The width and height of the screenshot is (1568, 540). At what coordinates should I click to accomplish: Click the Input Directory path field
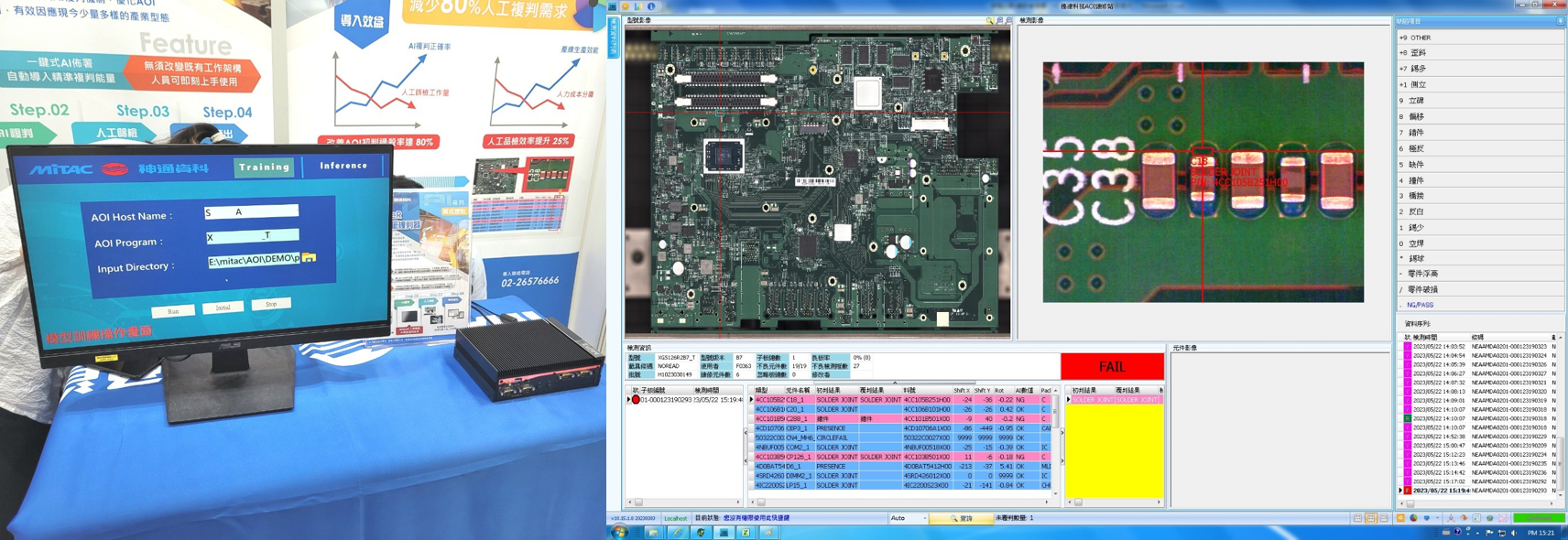click(254, 260)
